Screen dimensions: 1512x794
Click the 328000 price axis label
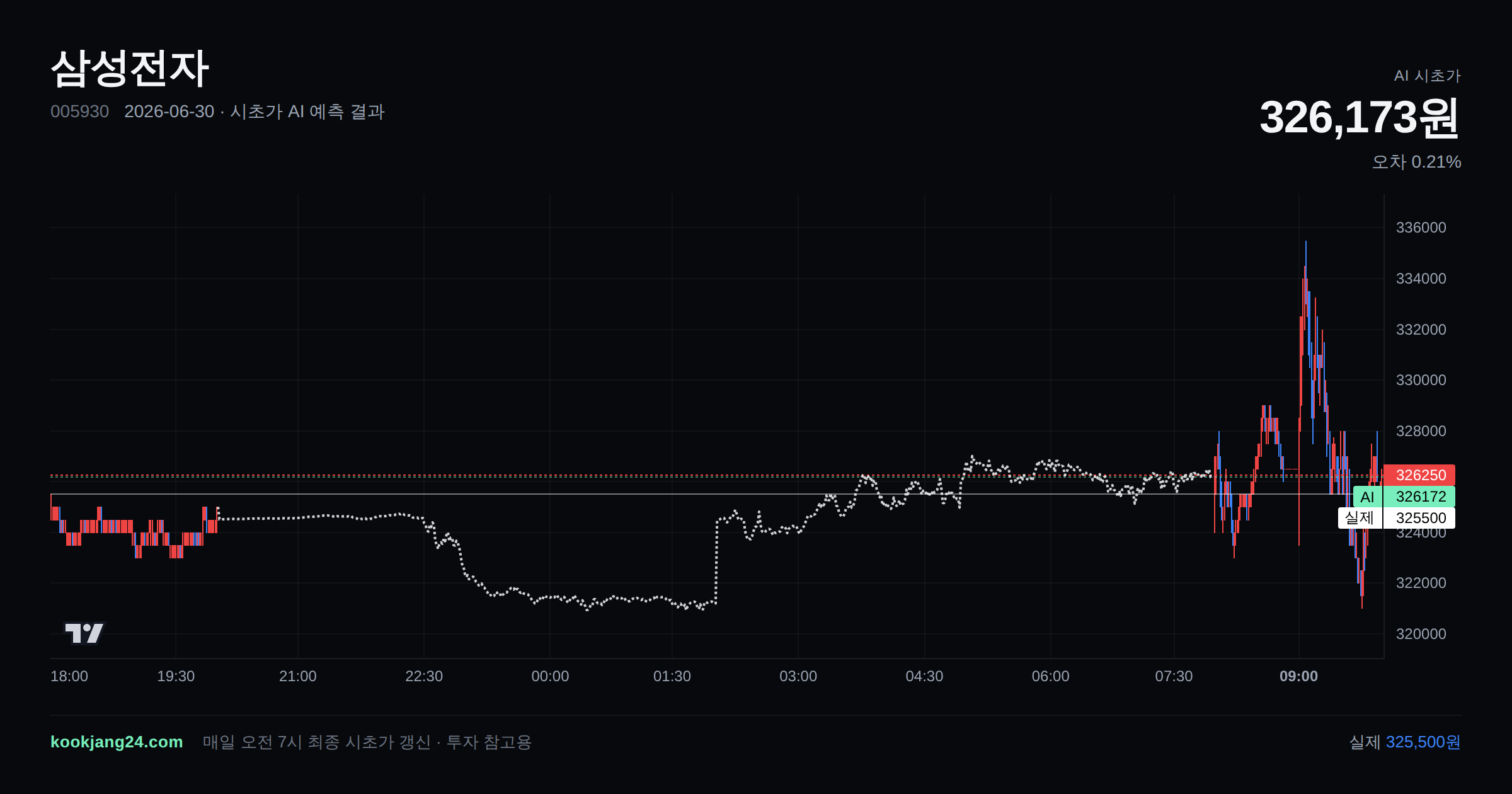point(1421,431)
